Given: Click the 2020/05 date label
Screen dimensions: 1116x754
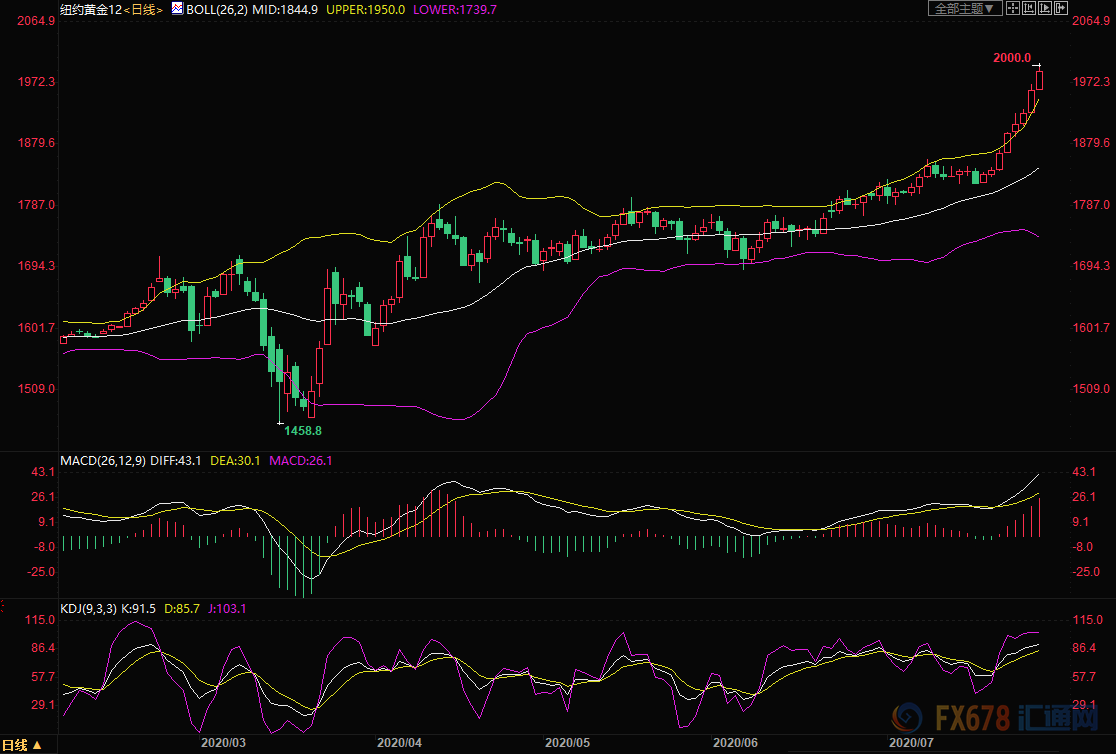Looking at the screenshot, I should (567, 743).
